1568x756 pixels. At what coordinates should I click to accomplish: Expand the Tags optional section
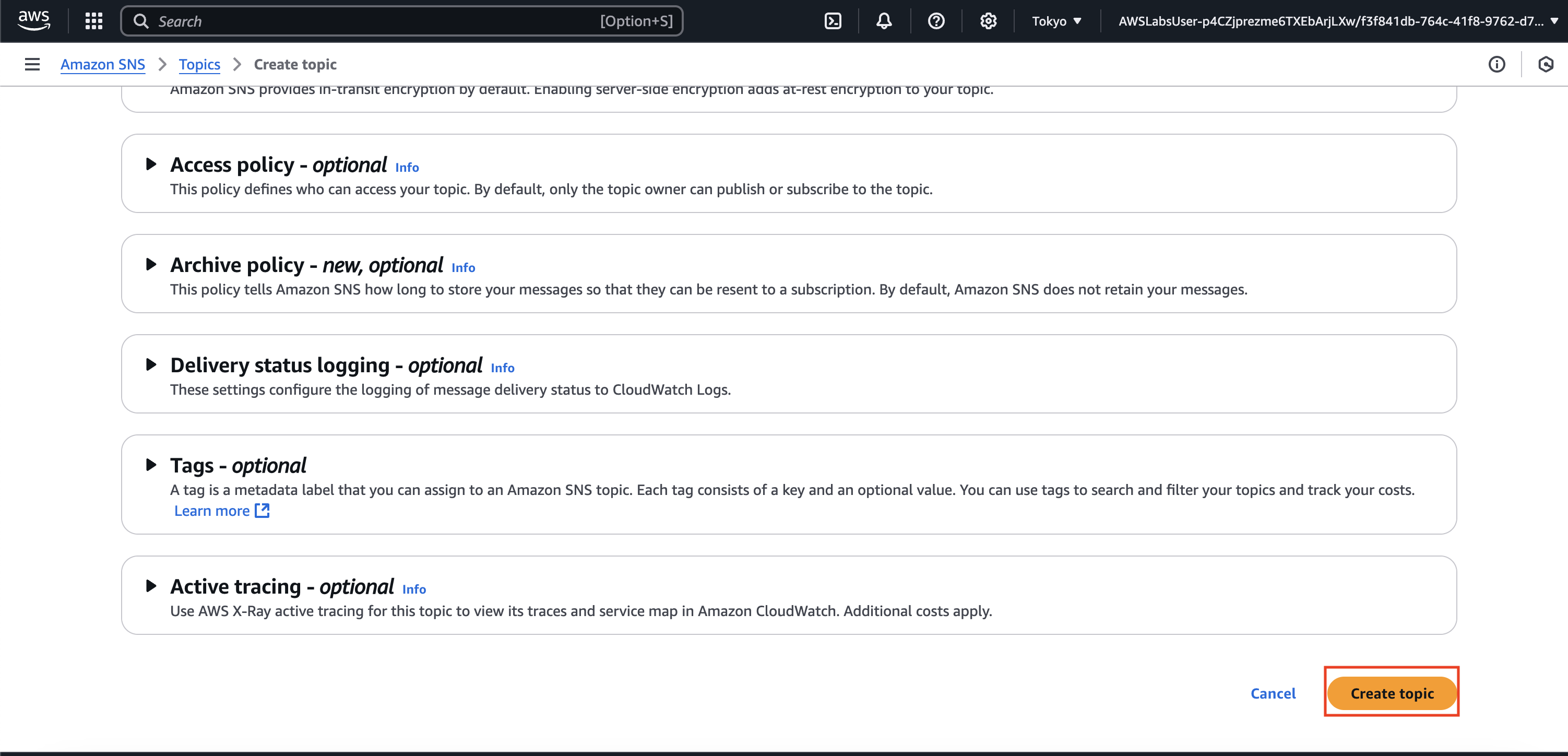(151, 465)
